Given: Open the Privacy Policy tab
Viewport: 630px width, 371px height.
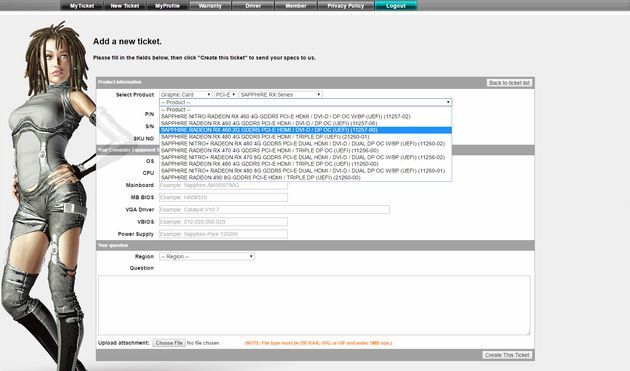Looking at the screenshot, I should [346, 6].
